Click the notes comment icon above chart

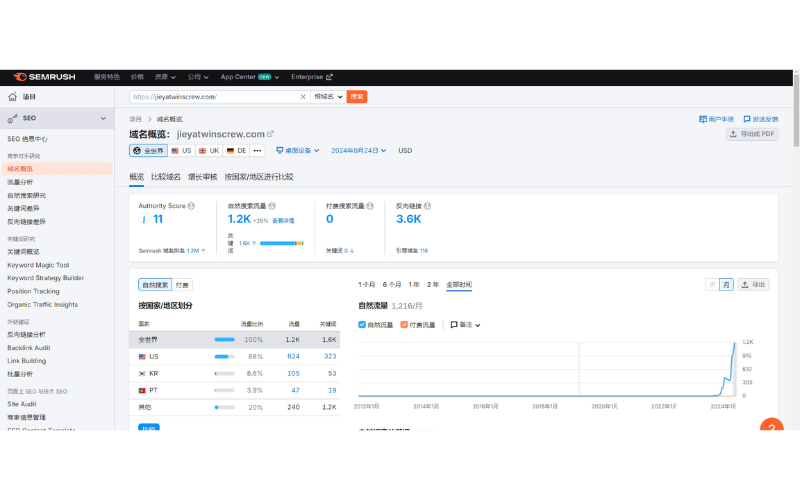coord(454,325)
